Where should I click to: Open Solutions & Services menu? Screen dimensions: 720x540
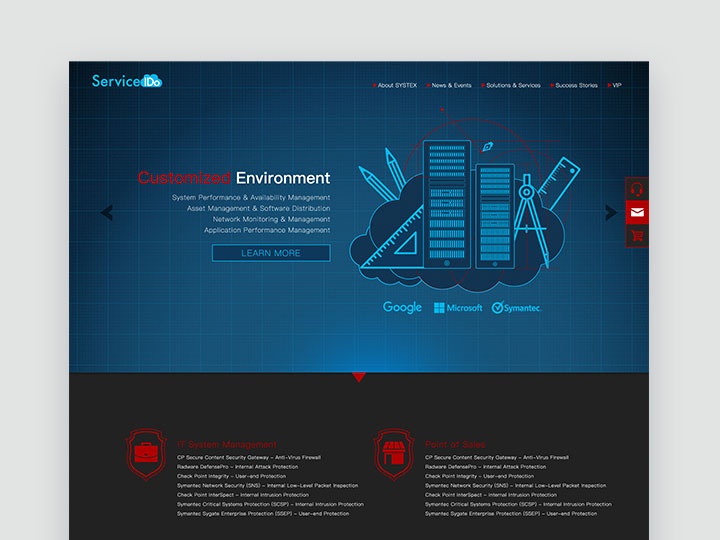511,85
